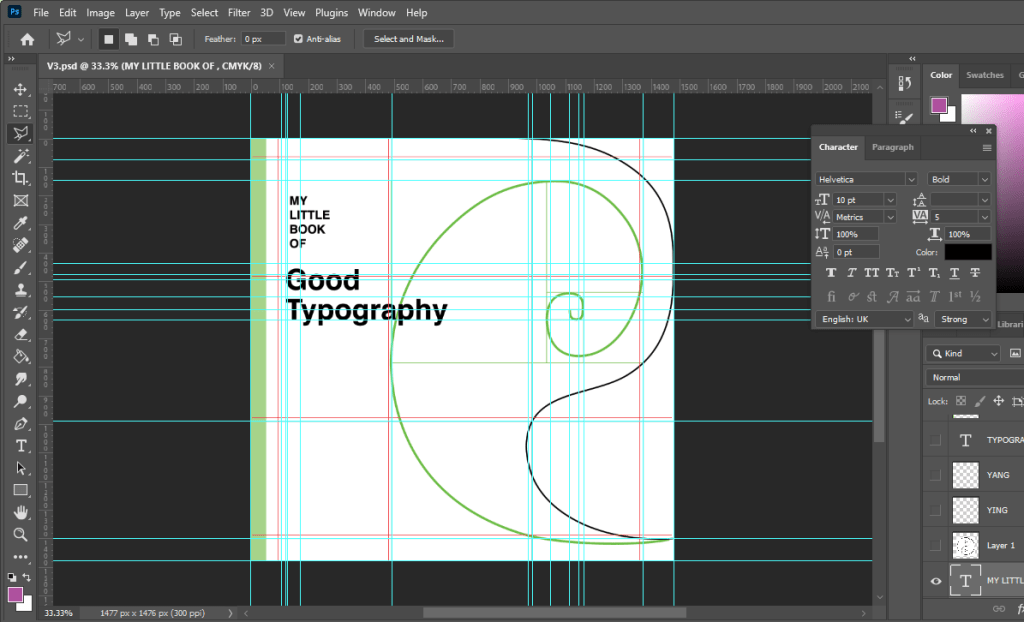The height and width of the screenshot is (622, 1024).
Task: Expand the English: UK language dropdown
Action: point(864,319)
